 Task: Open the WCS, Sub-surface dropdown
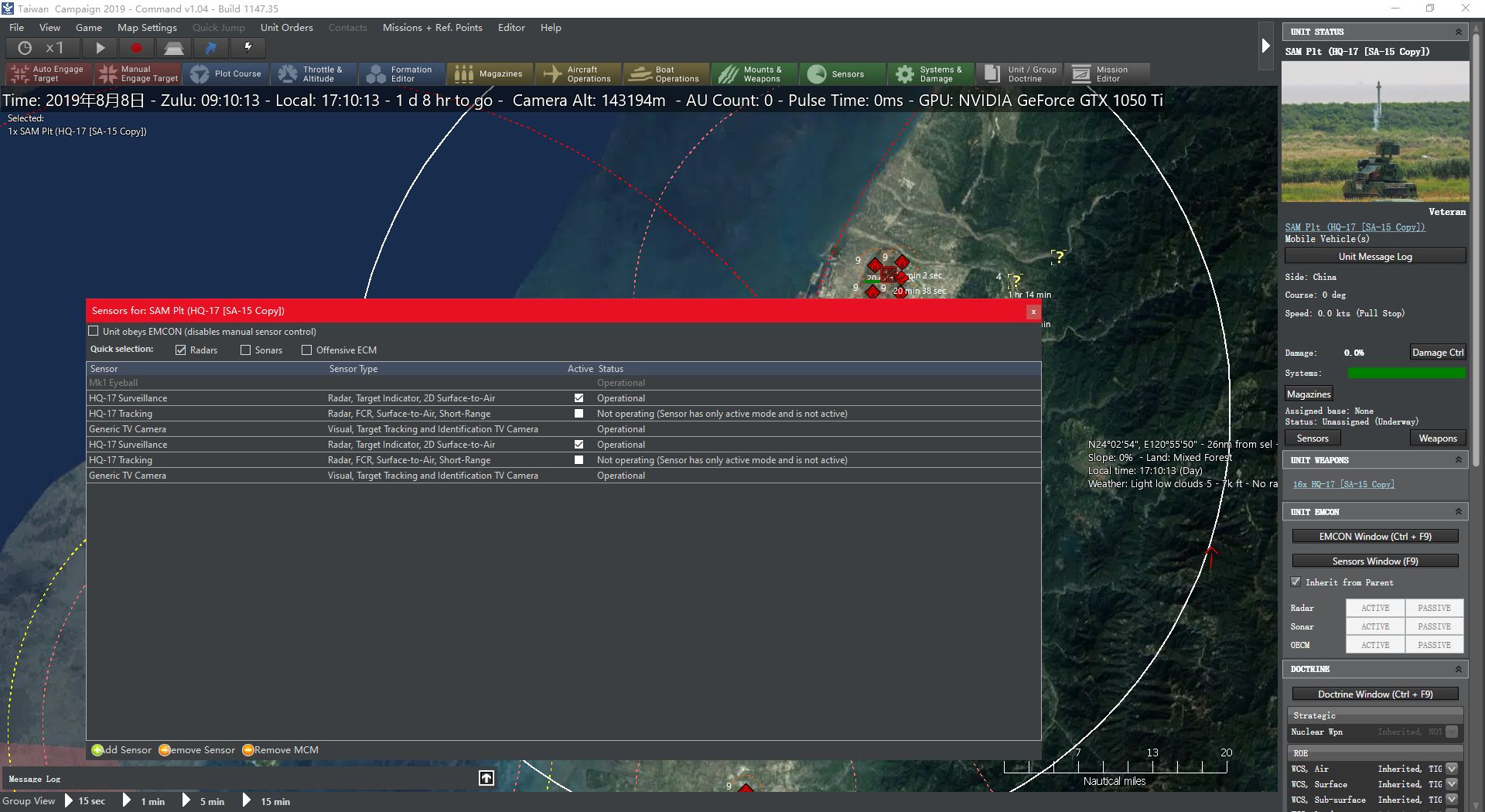[x=1452, y=800]
